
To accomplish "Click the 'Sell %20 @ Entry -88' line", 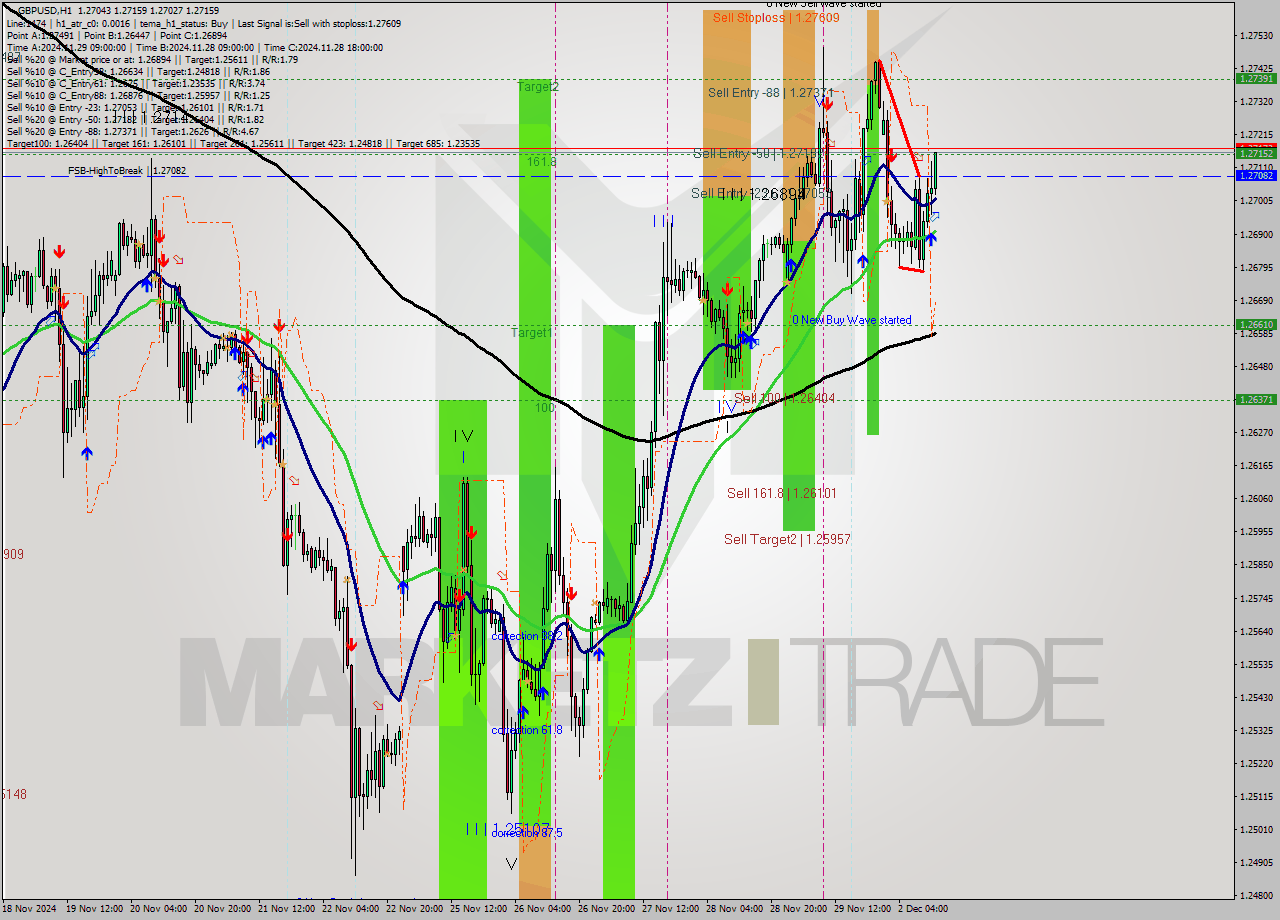I will [132, 131].
